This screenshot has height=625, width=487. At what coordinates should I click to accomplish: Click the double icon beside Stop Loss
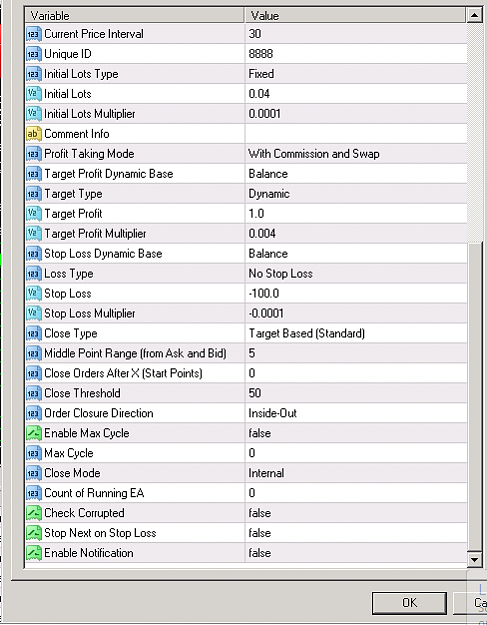coord(34,293)
